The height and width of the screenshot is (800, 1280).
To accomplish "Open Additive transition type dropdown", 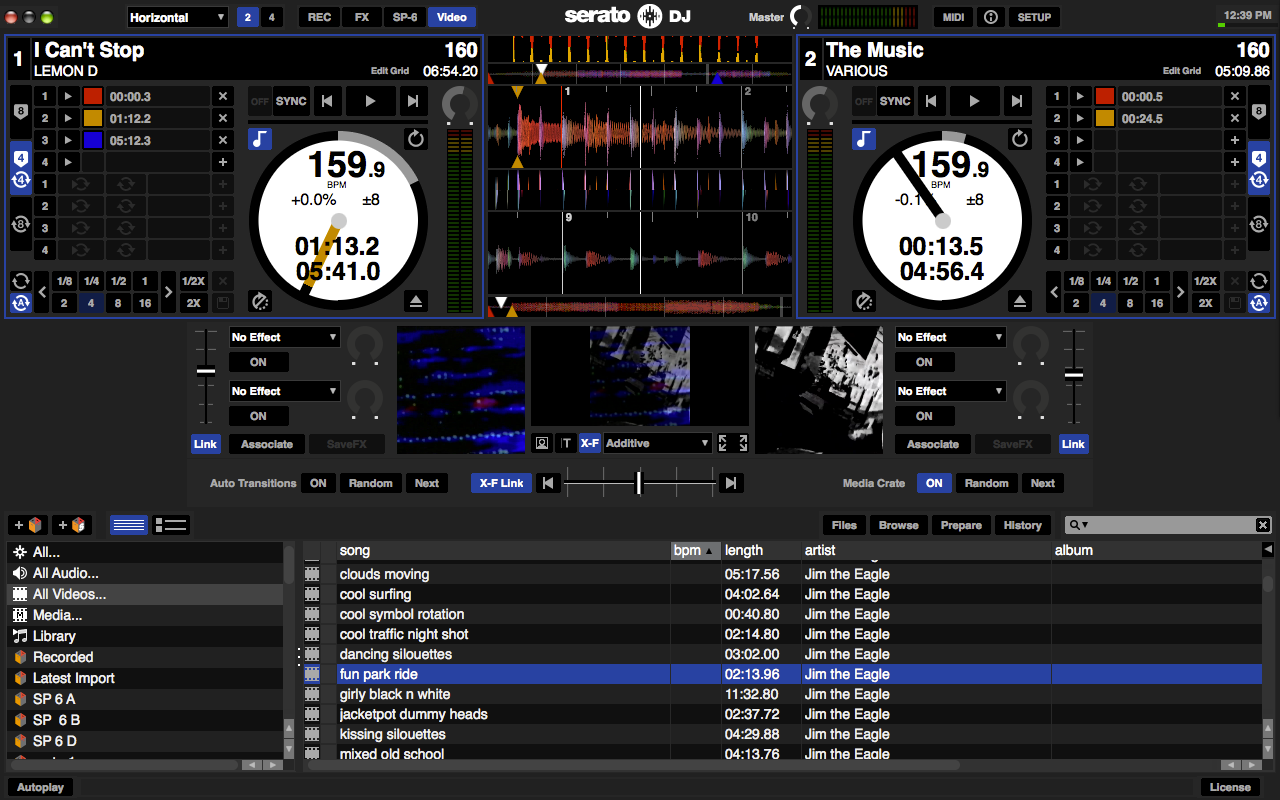I will pyautogui.click(x=657, y=443).
